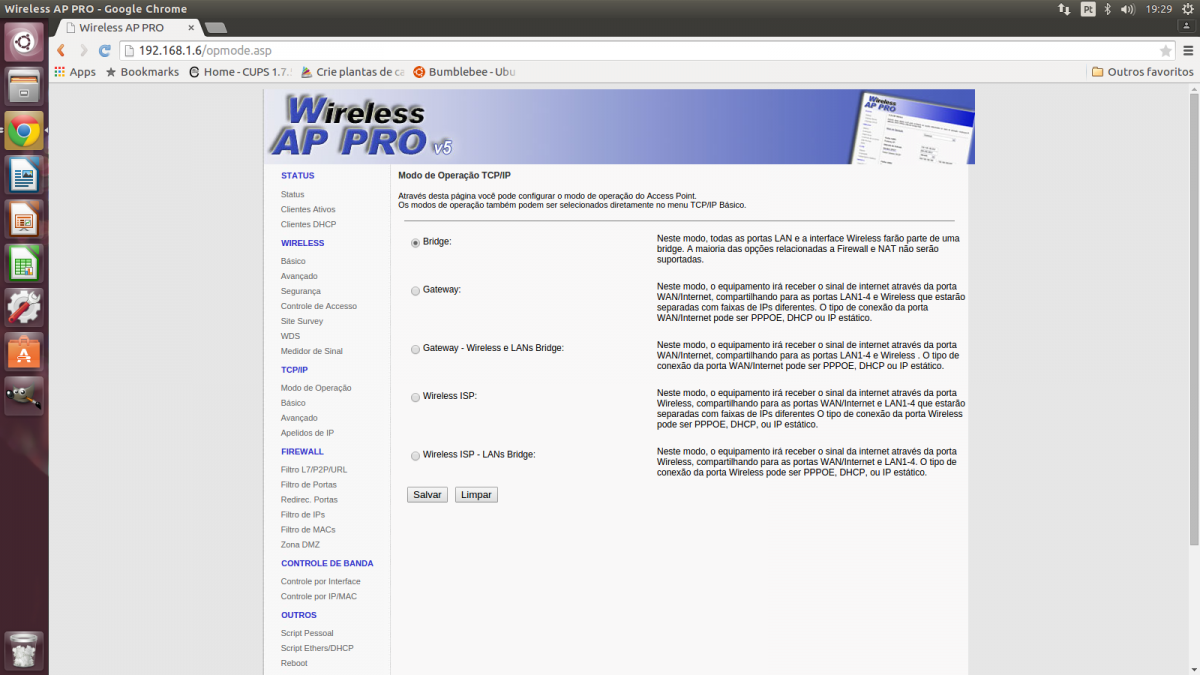Open the Pt keyboard layout indicator

tap(1088, 9)
